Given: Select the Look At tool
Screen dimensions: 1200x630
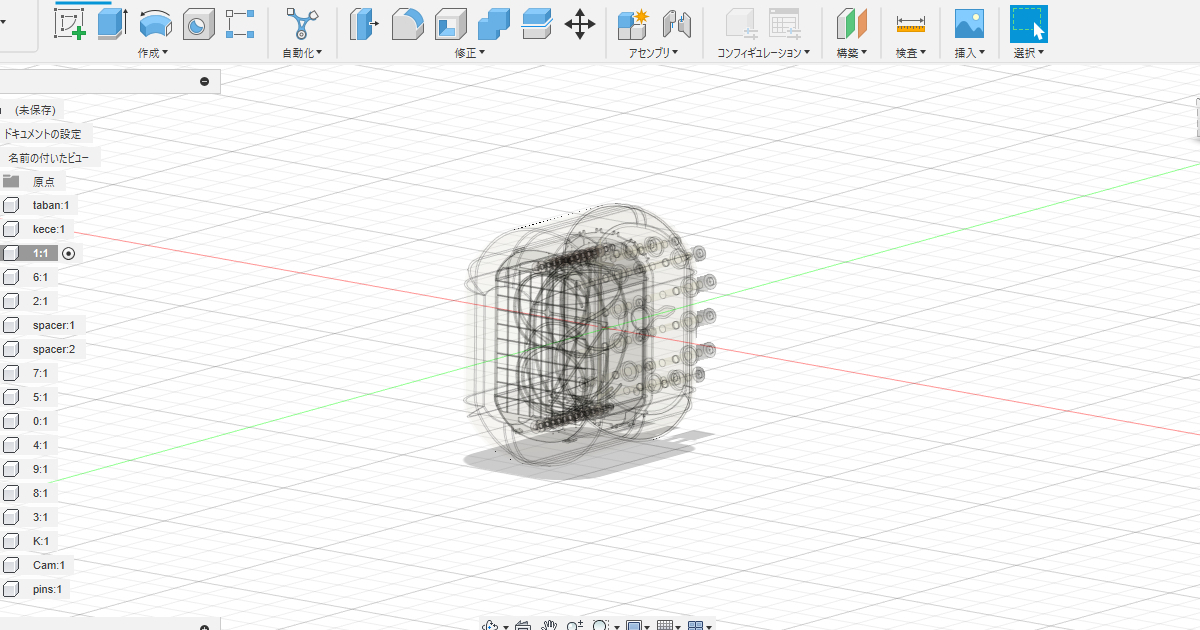Looking at the screenshot, I should click(x=521, y=626).
